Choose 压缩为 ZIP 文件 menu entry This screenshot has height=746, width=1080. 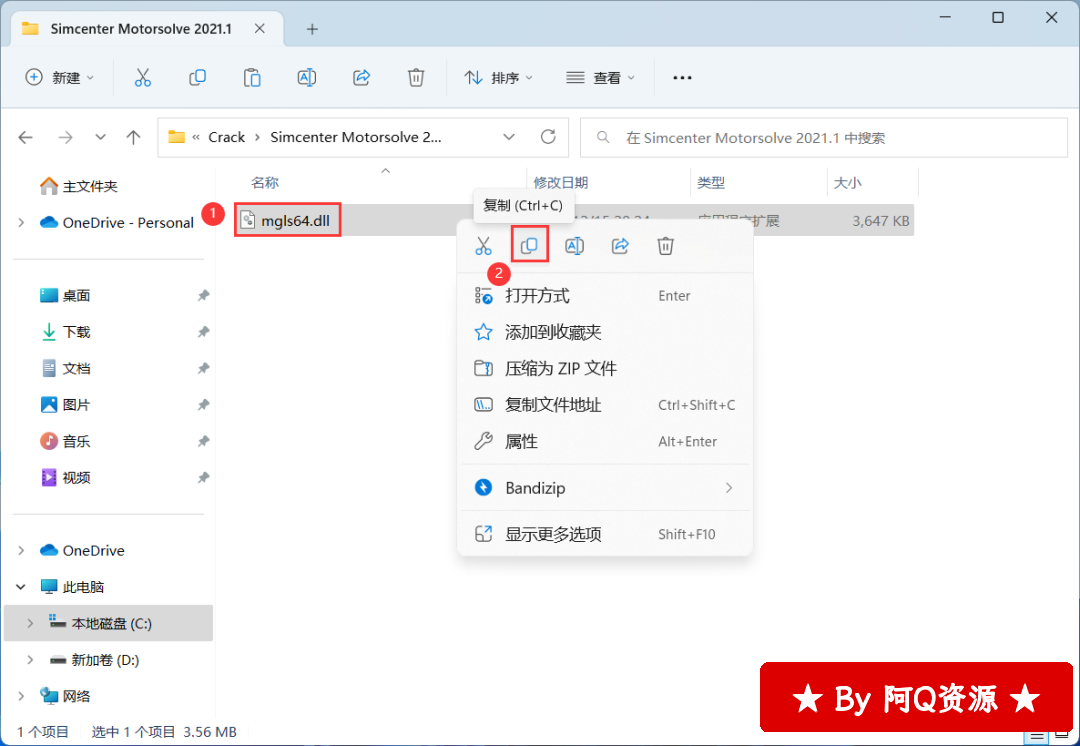[x=605, y=369]
